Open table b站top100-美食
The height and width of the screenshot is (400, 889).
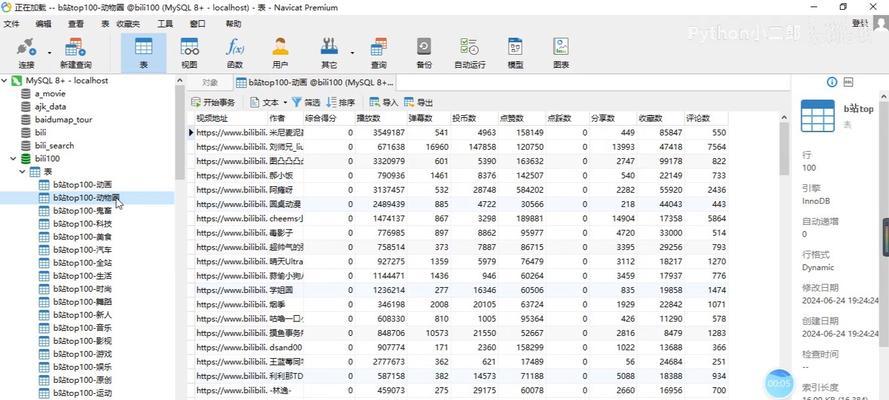(82, 237)
